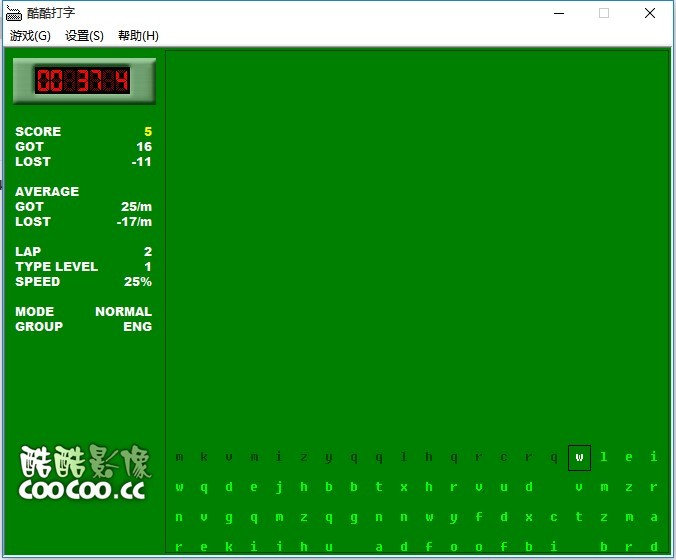Close the 酷酷打字 window
Viewport: 676px width, 560px height.
650,13
